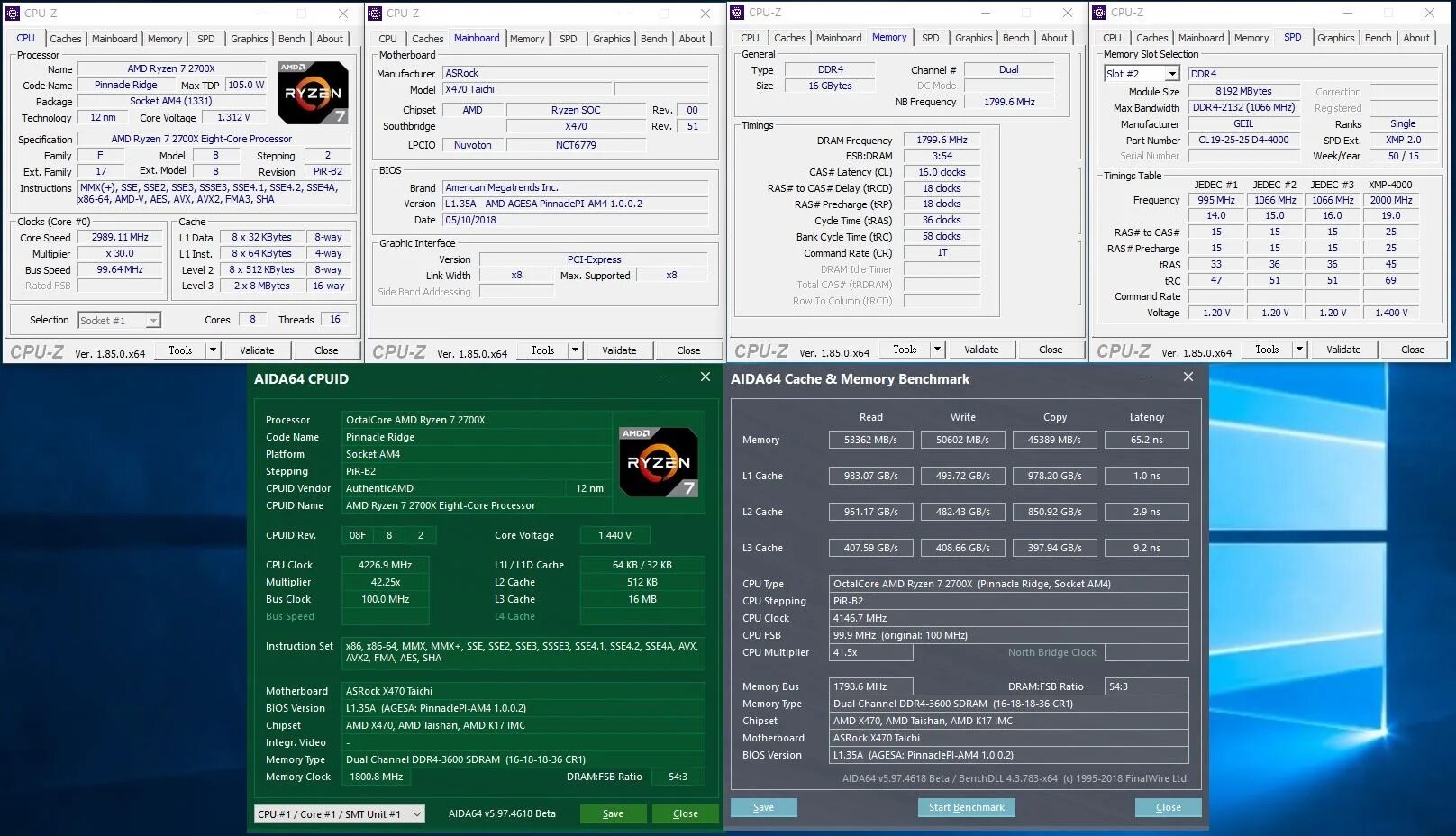Screen dimensions: 1456x836
Task: Click the Tools button in the CPU-Z CPU window
Action: click(180, 350)
